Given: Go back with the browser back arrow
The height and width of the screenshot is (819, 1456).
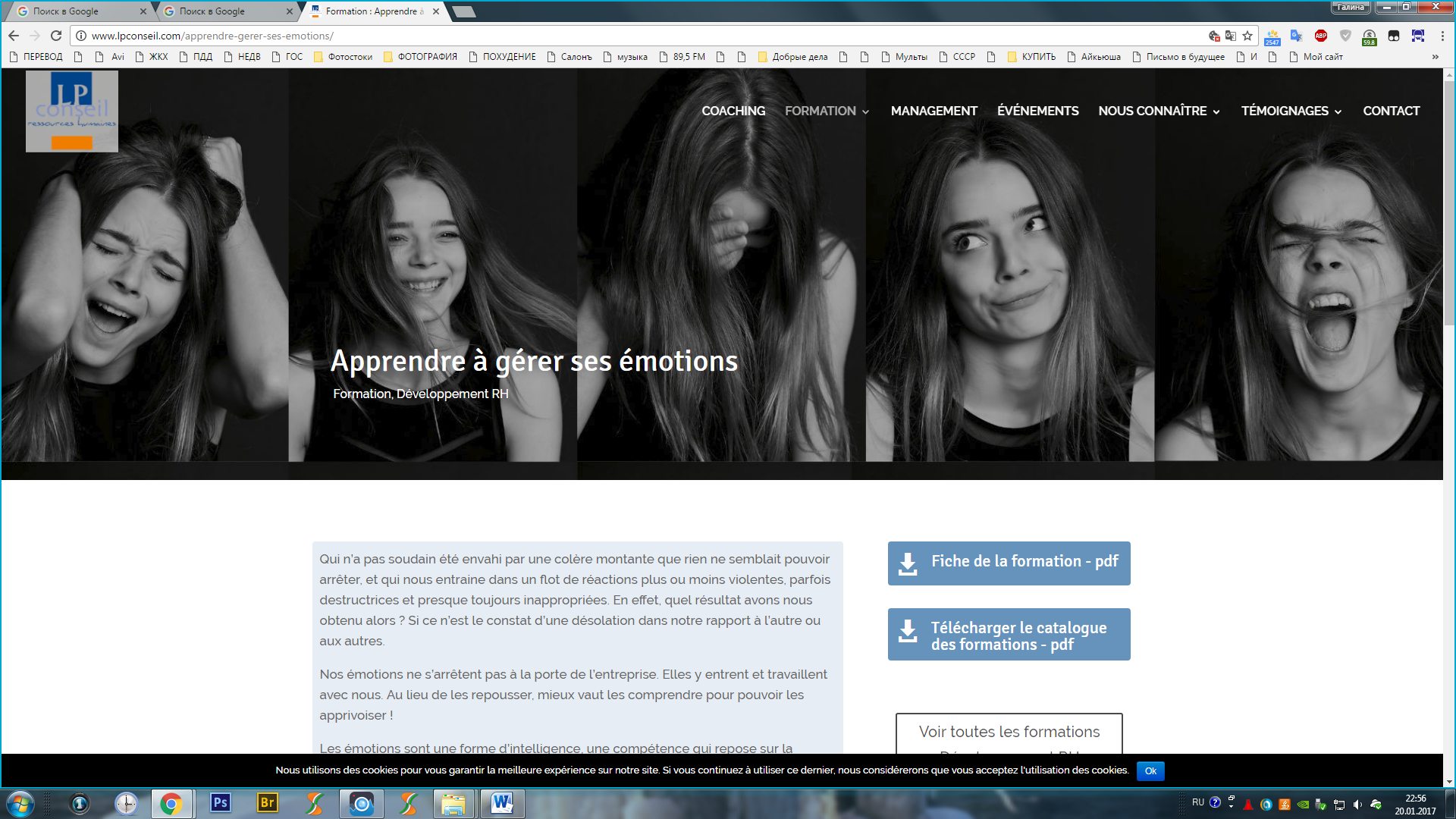Looking at the screenshot, I should 14,36.
